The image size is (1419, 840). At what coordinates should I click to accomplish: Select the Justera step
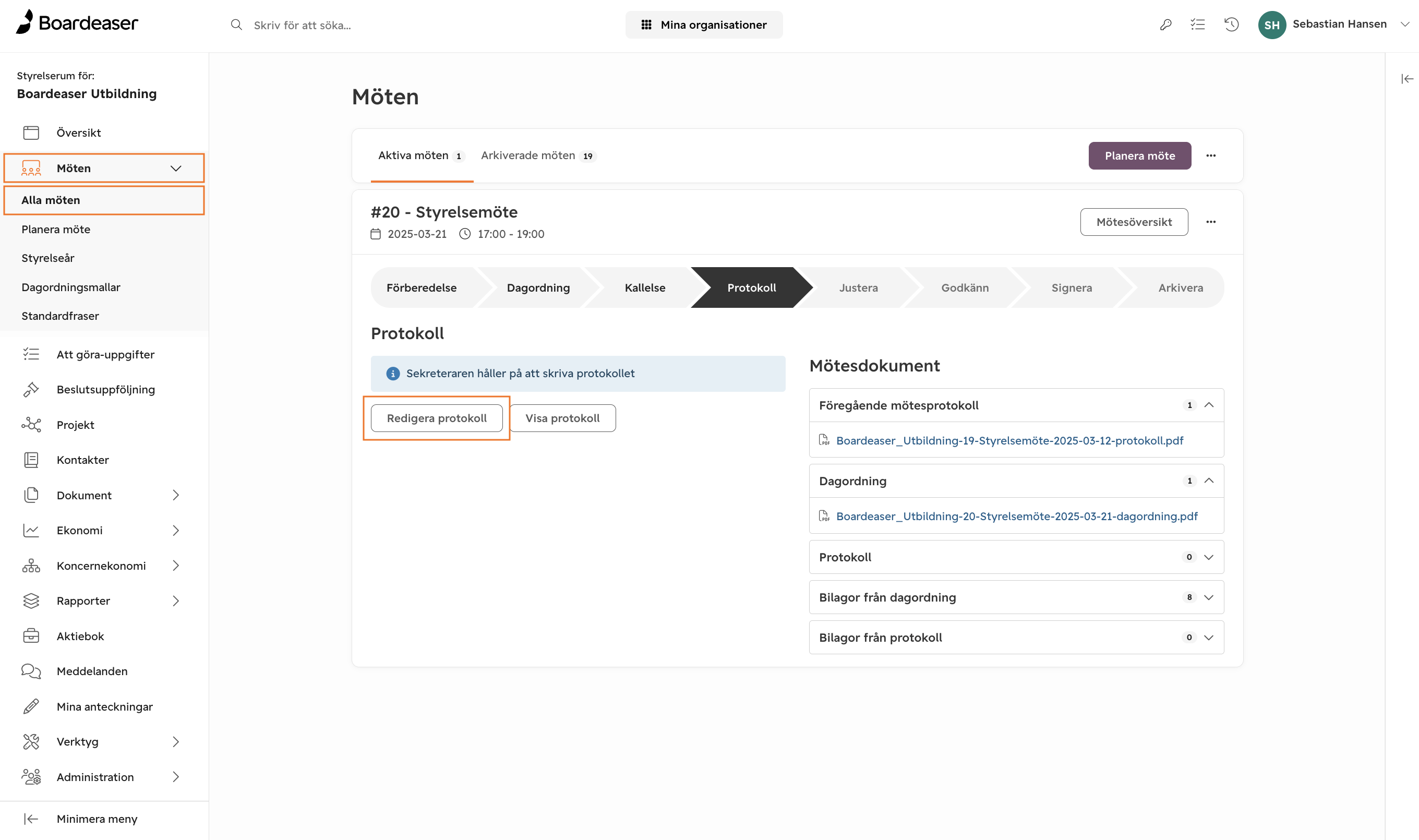pyautogui.click(x=858, y=287)
